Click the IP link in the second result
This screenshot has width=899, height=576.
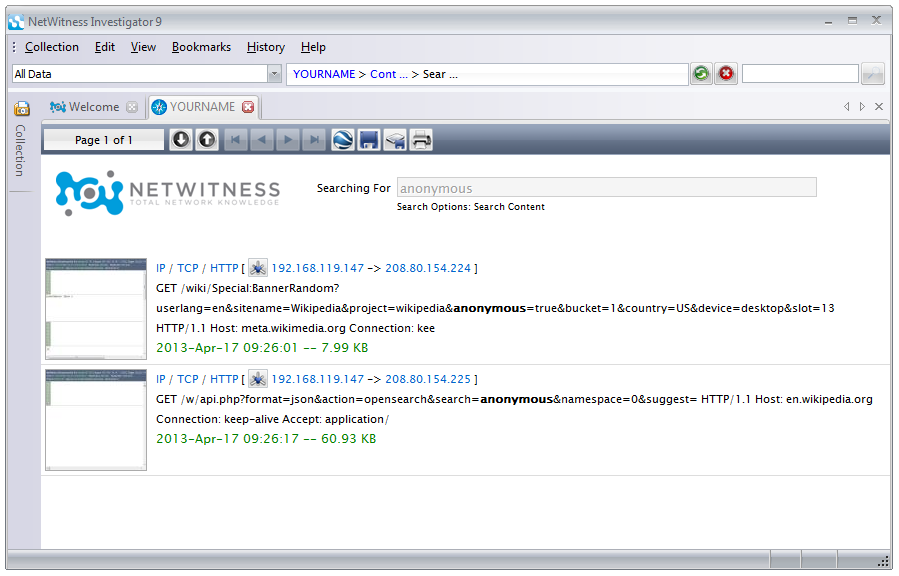(161, 379)
